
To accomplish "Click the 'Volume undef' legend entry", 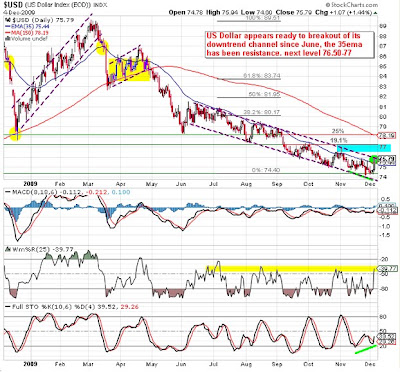I will click(27, 39).
